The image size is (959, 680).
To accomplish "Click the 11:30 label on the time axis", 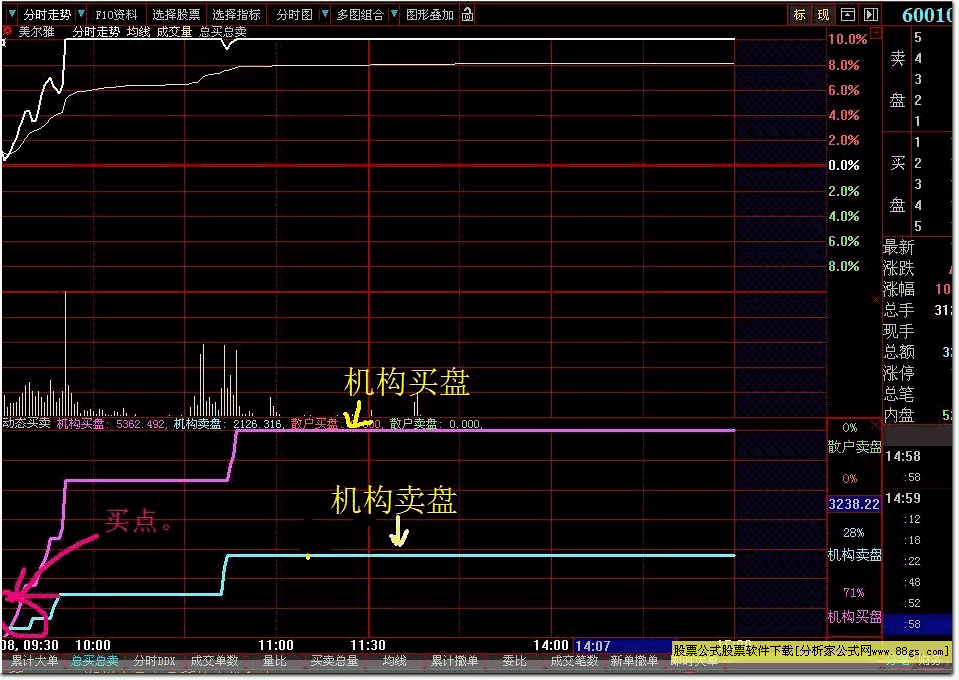I will pyautogui.click(x=368, y=645).
